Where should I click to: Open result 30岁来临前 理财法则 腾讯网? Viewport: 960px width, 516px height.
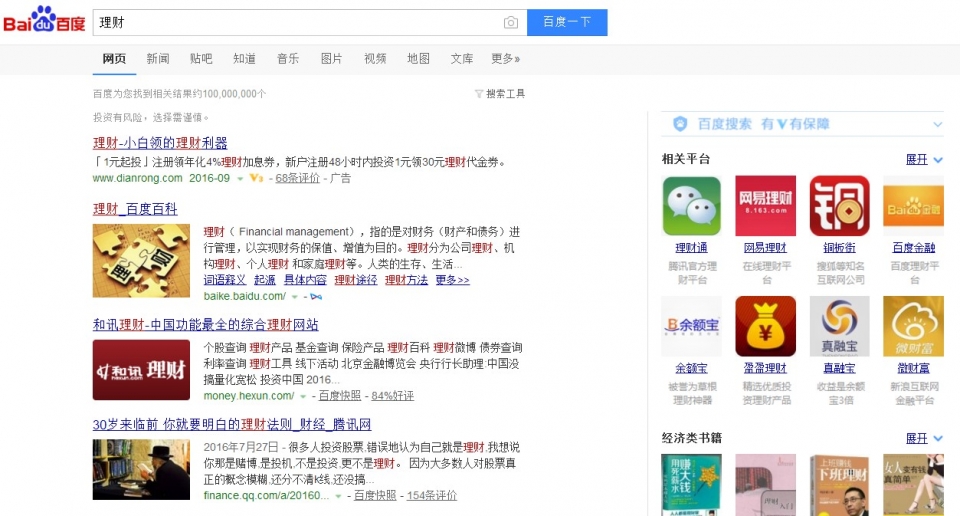232,424
